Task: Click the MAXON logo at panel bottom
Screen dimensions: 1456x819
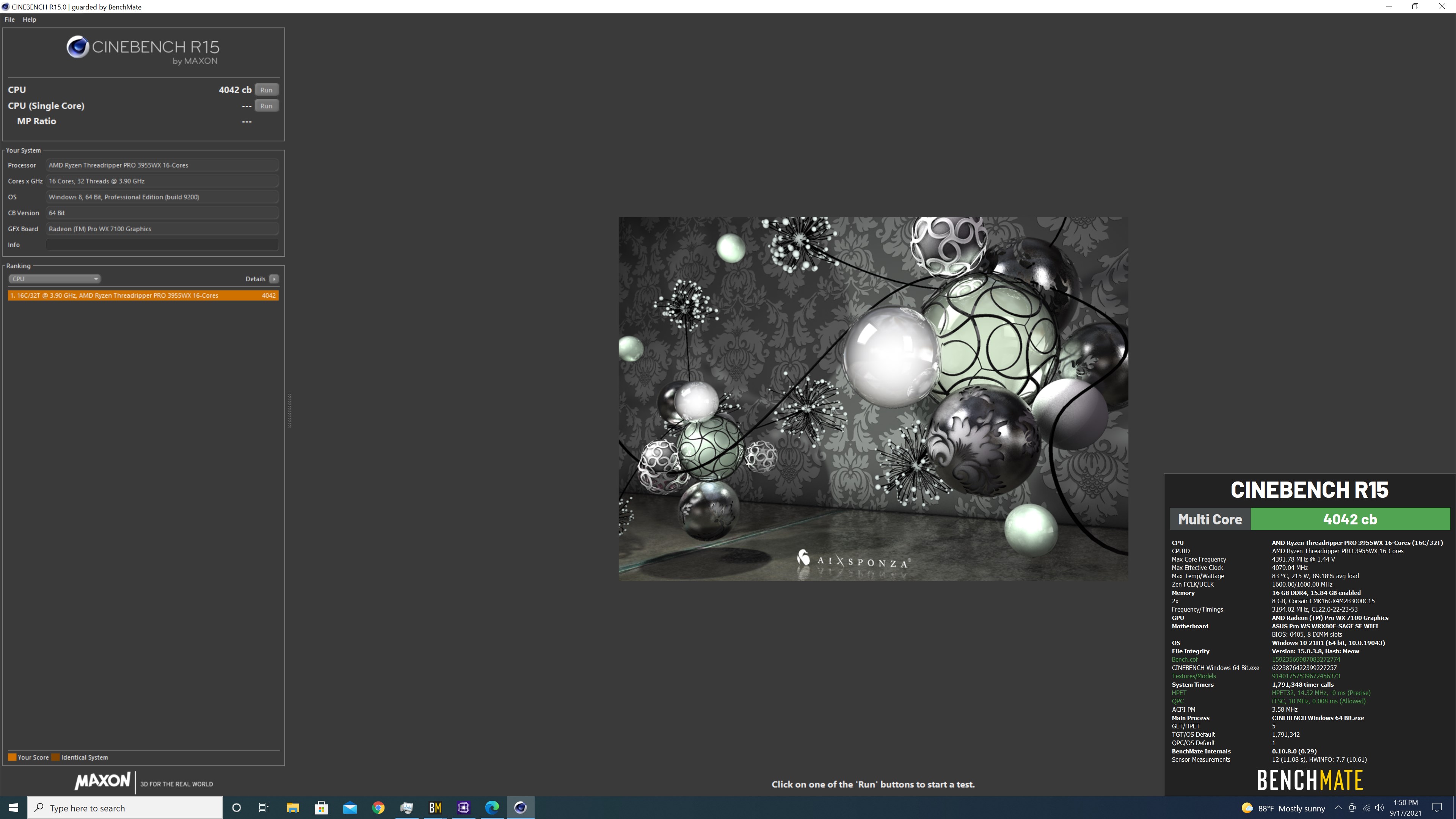Action: [103, 781]
